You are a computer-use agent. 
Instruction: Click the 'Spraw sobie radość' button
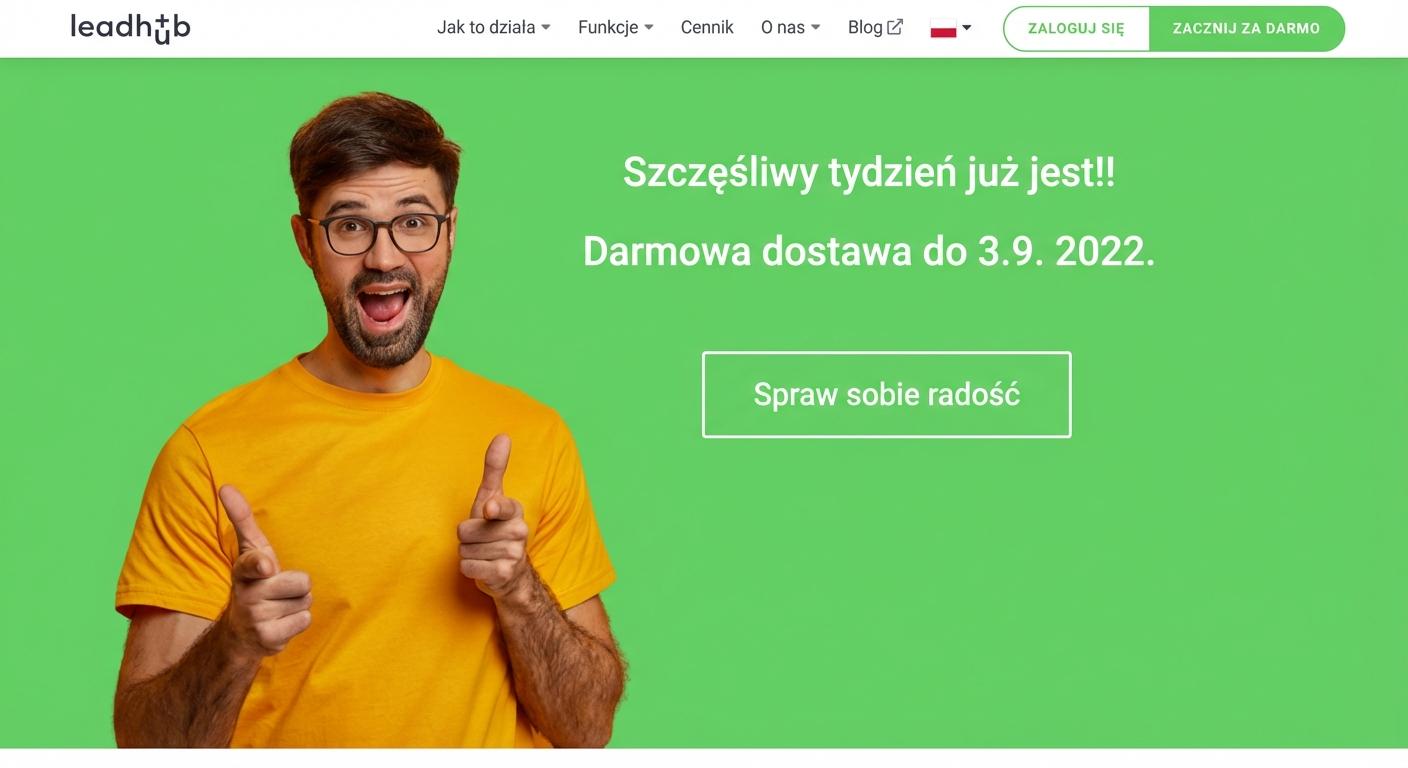887,394
